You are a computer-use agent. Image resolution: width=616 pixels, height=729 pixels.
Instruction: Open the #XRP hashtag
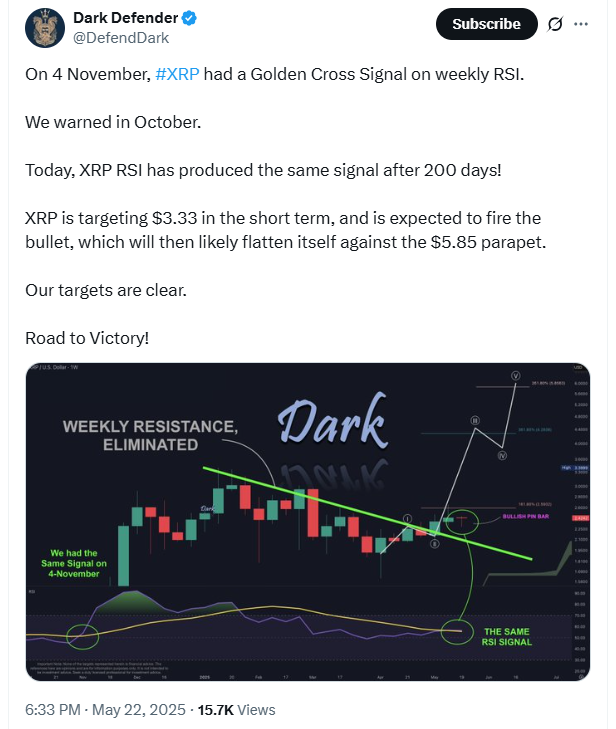[x=177, y=74]
